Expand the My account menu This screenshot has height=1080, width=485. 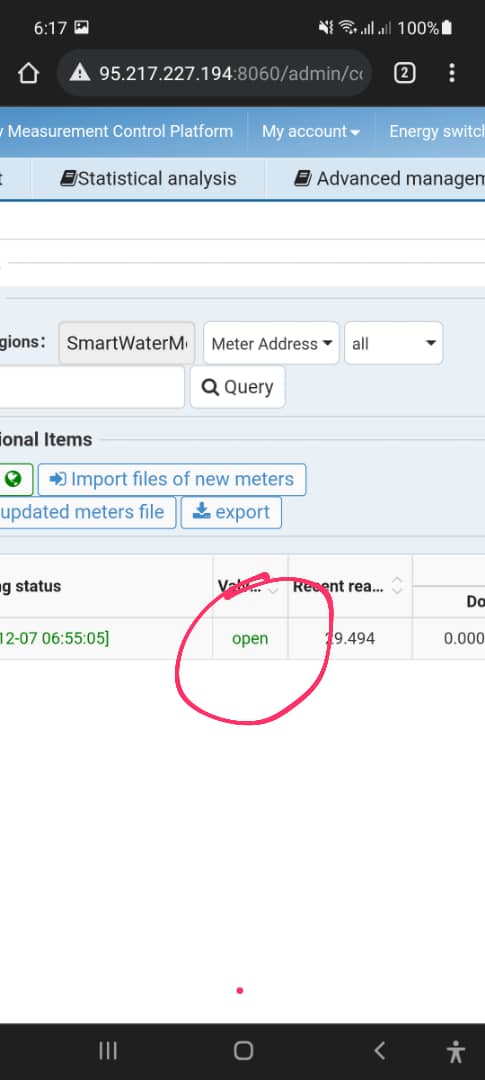311,132
